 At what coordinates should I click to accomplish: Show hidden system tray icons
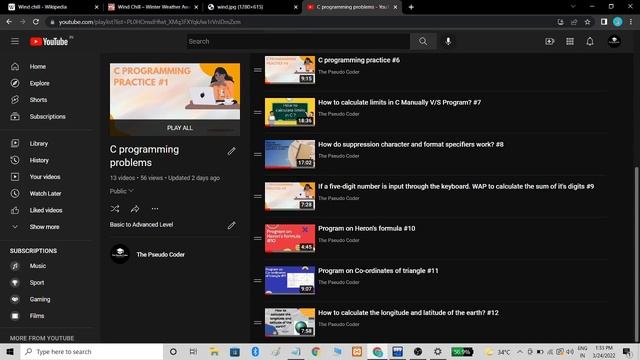point(520,351)
